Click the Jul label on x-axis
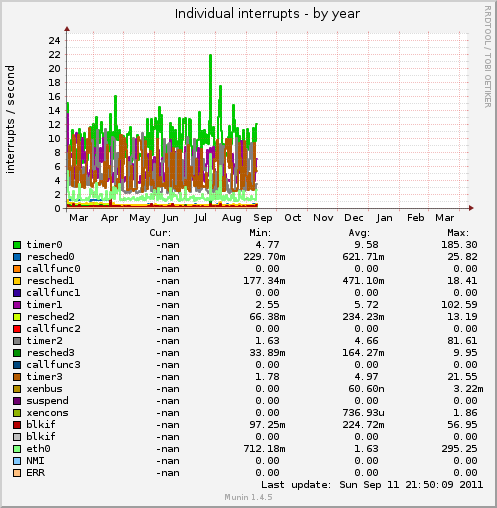497x508 pixels. click(201, 218)
